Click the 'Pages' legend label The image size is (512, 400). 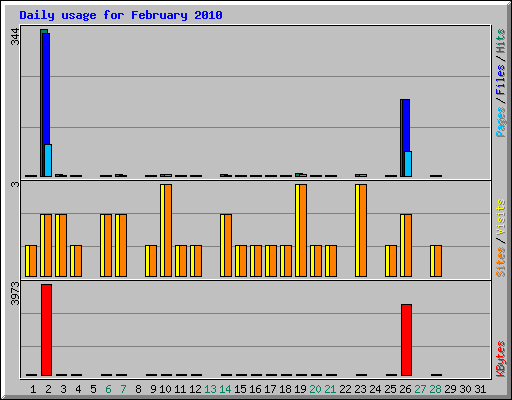coord(500,121)
